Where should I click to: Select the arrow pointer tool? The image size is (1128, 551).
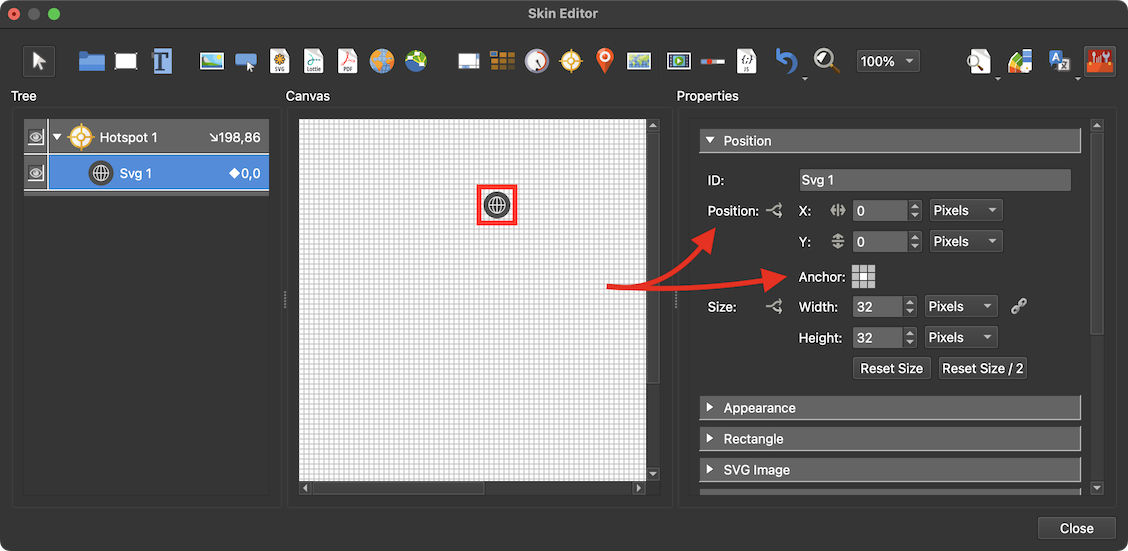39,61
